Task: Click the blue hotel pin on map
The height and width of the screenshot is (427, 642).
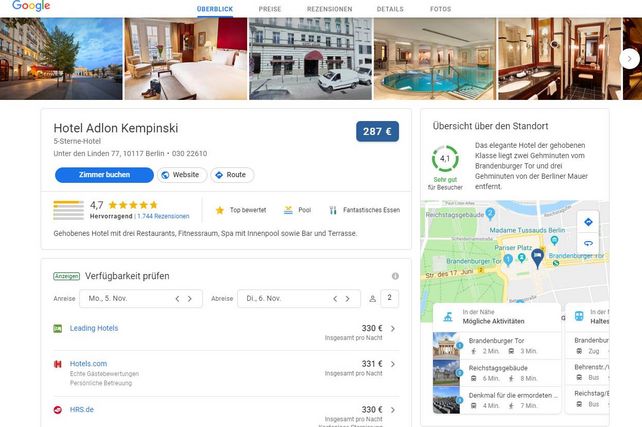Action: coord(537,258)
